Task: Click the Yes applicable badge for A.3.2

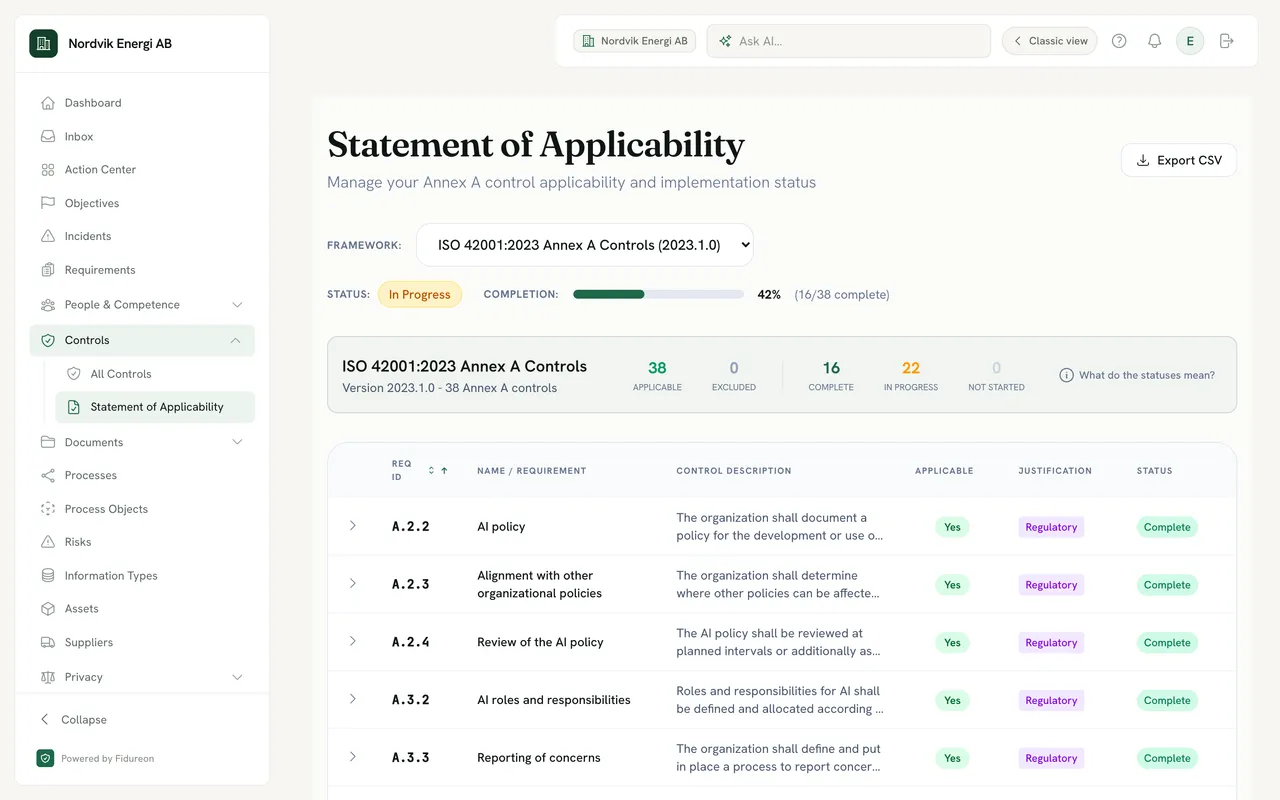Action: click(x=952, y=700)
